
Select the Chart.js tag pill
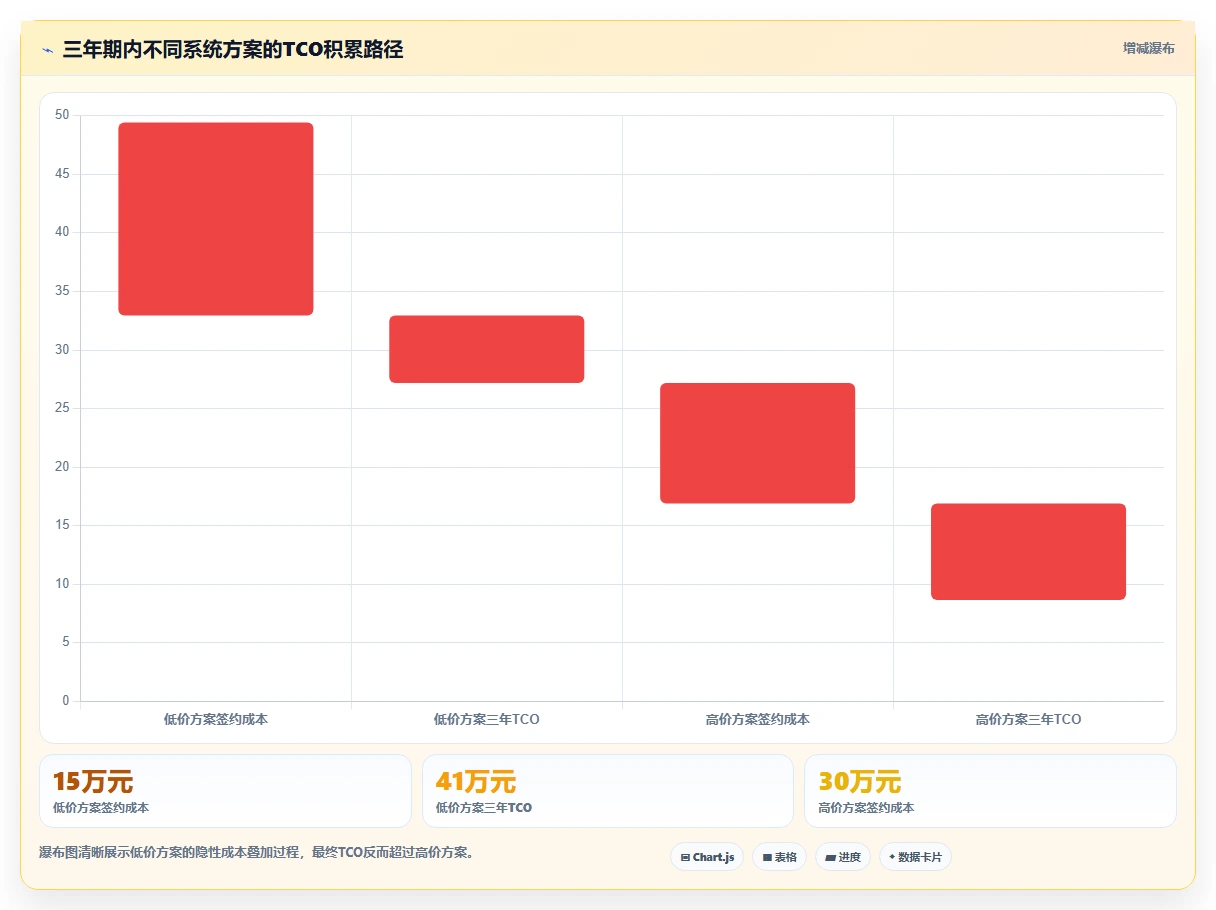point(707,857)
